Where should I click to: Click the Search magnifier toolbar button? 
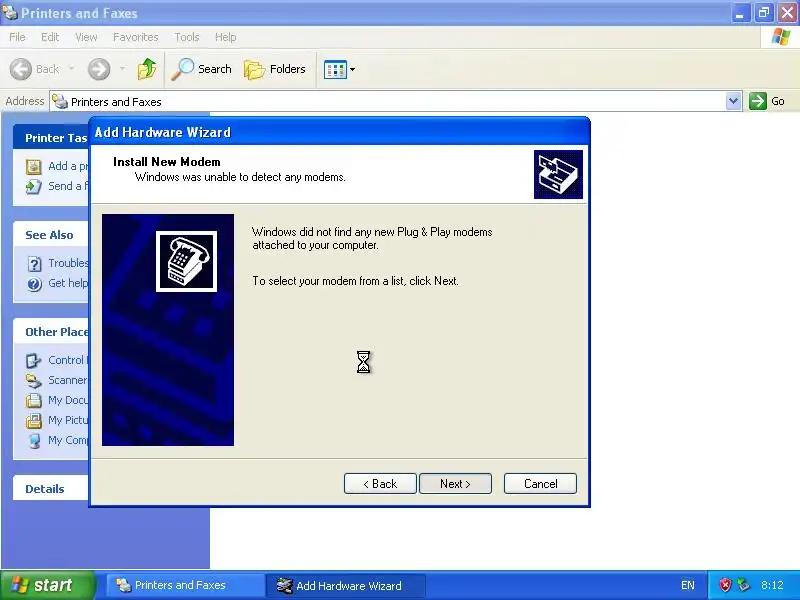(201, 69)
